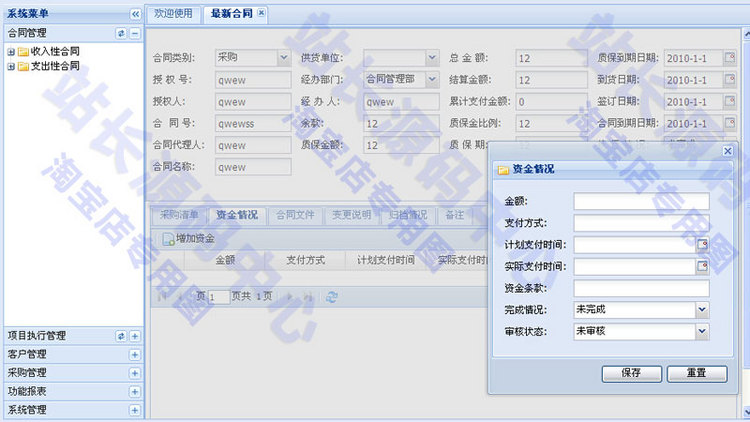The width and height of the screenshot is (750, 422).
Task: Refresh the 项目执行管理 panel
Action: [x=121, y=336]
